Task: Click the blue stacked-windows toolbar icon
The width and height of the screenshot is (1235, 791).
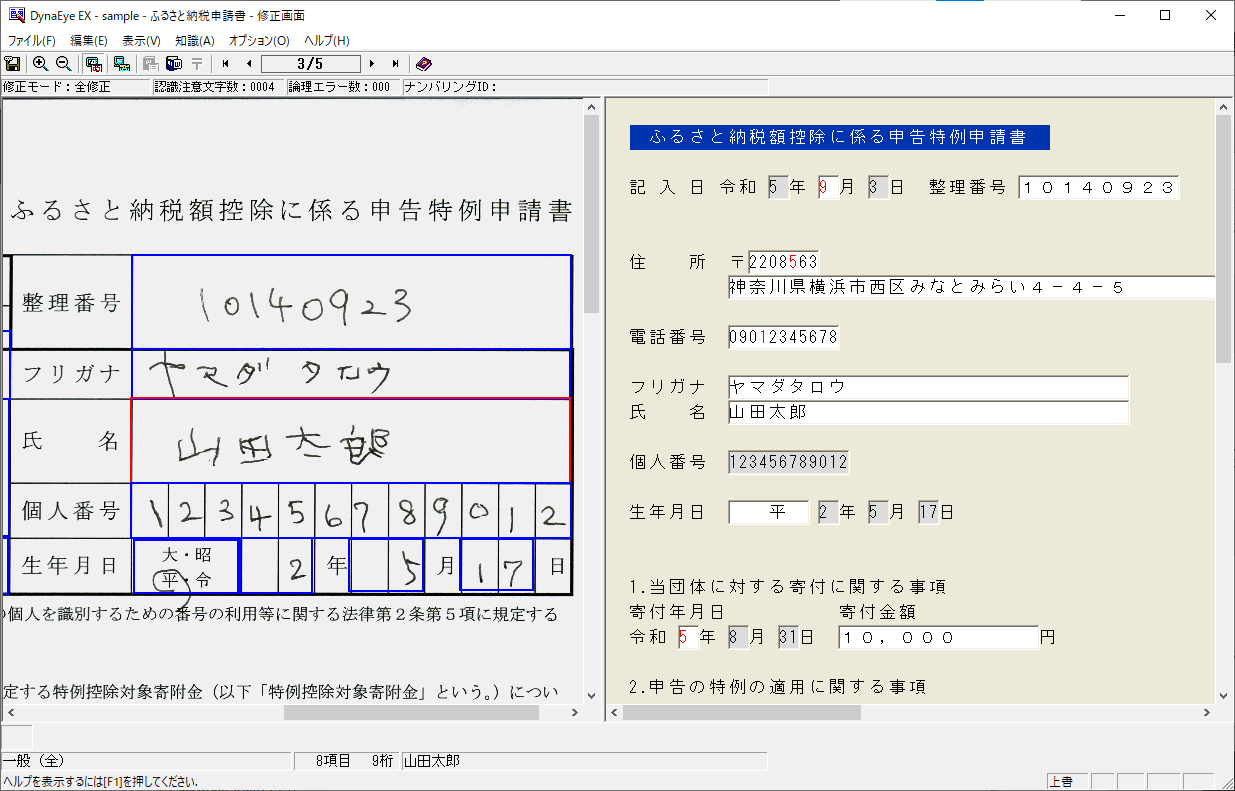Action: [173, 63]
